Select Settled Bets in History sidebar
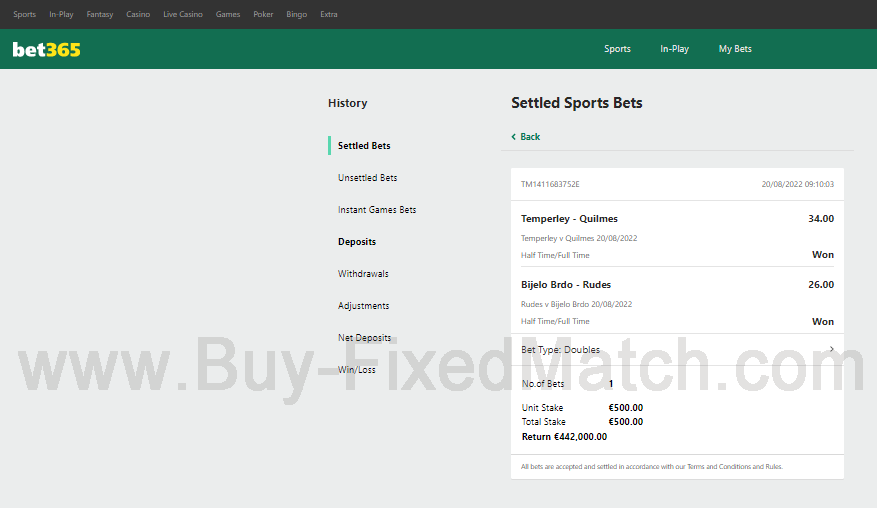 (x=364, y=146)
